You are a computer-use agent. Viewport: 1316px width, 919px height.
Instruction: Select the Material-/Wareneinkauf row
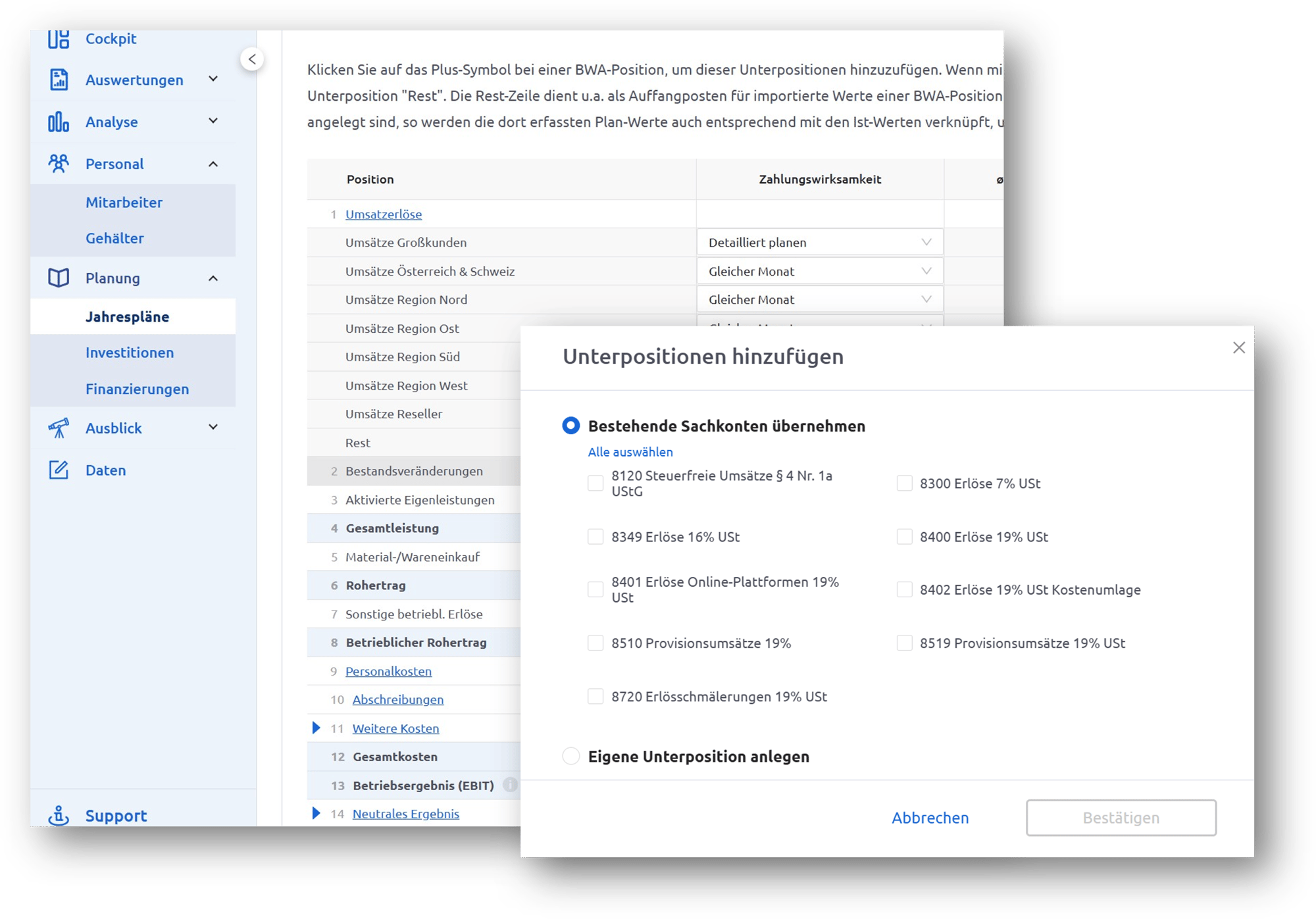pos(414,557)
